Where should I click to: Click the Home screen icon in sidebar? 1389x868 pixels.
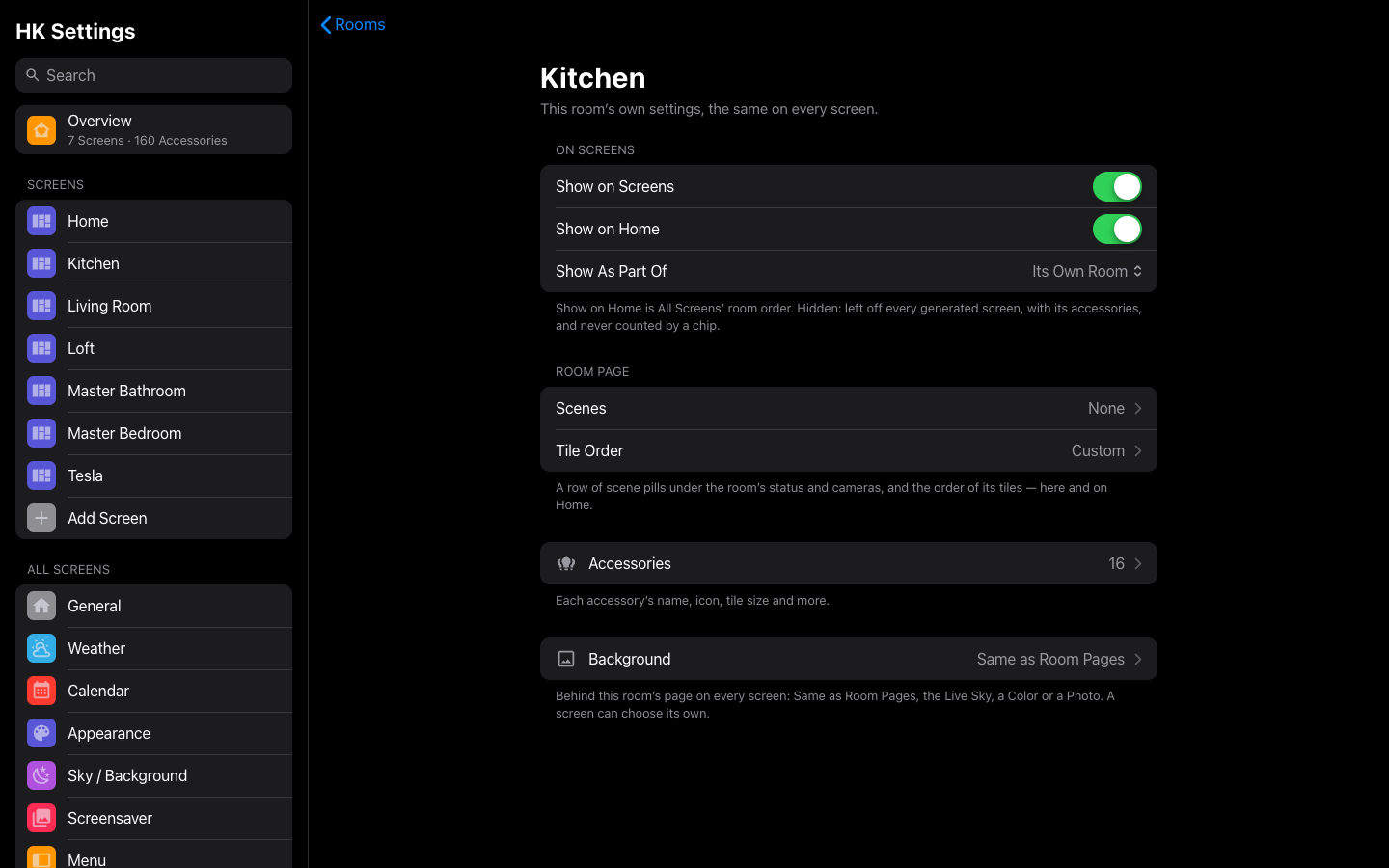tap(41, 221)
